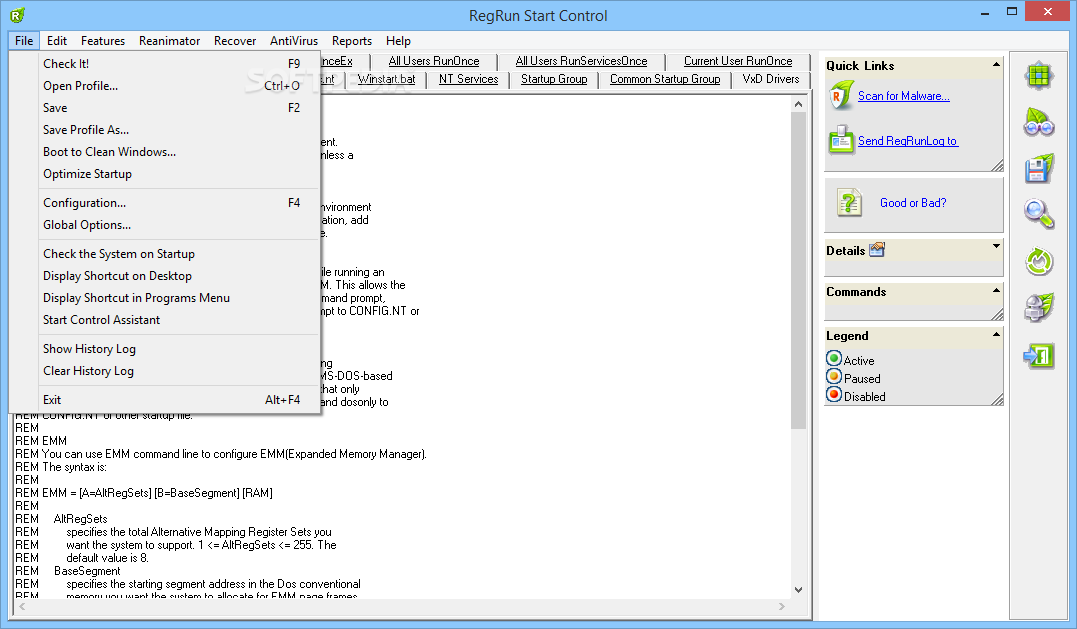Image resolution: width=1077 pixels, height=629 pixels.
Task: Click the vertical scrollbar thumb
Action: click(798, 270)
